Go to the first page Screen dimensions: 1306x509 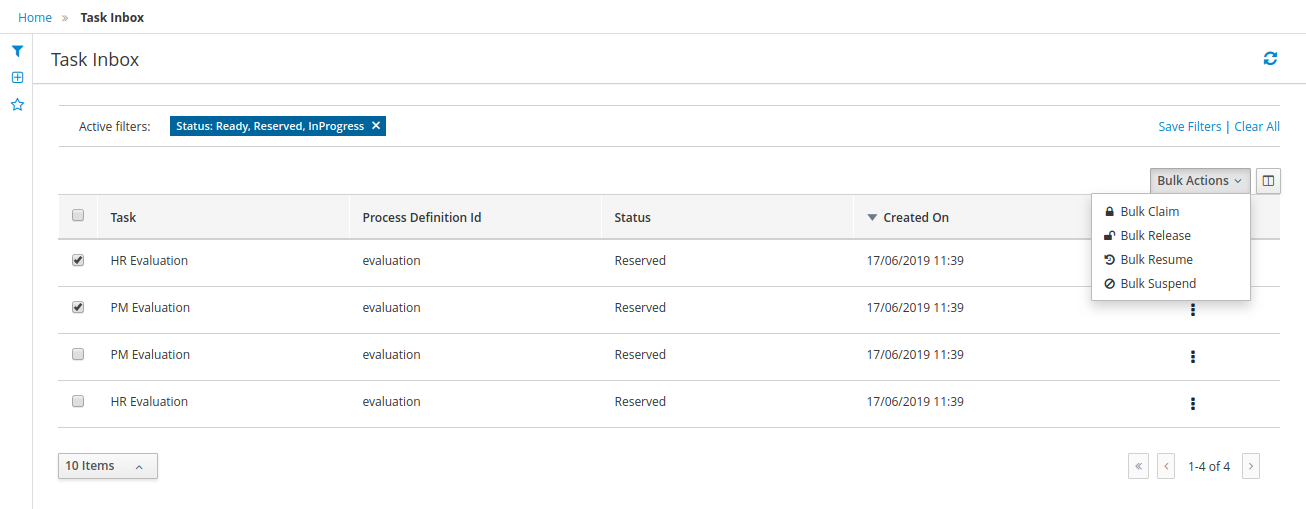1138,466
